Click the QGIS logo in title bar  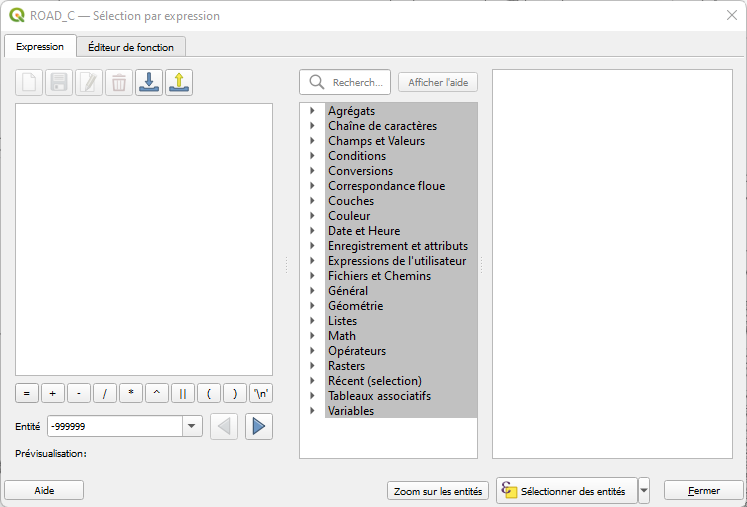17,15
